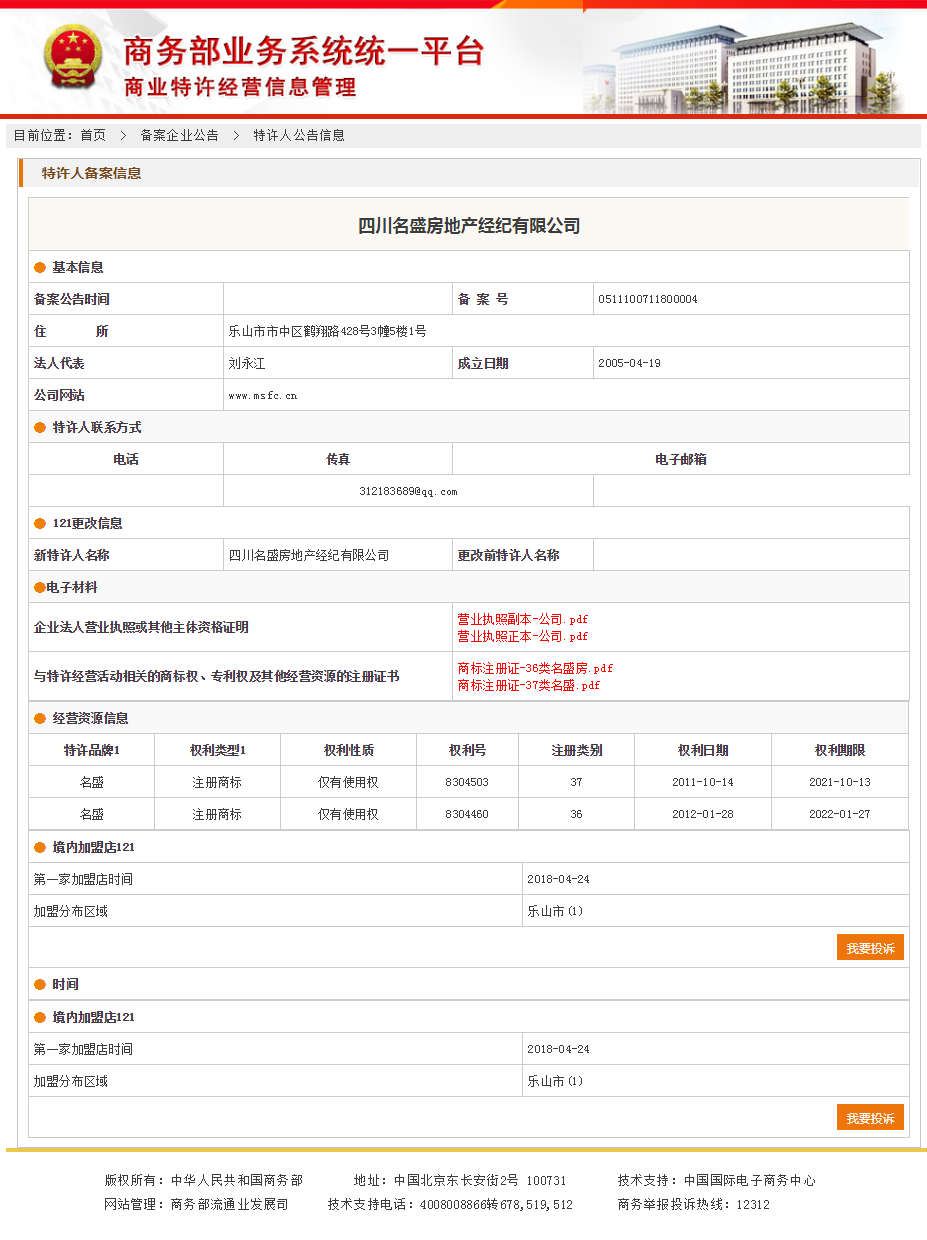
Task: Click header title 商务部业务系统统一平台
Action: [x=303, y=50]
